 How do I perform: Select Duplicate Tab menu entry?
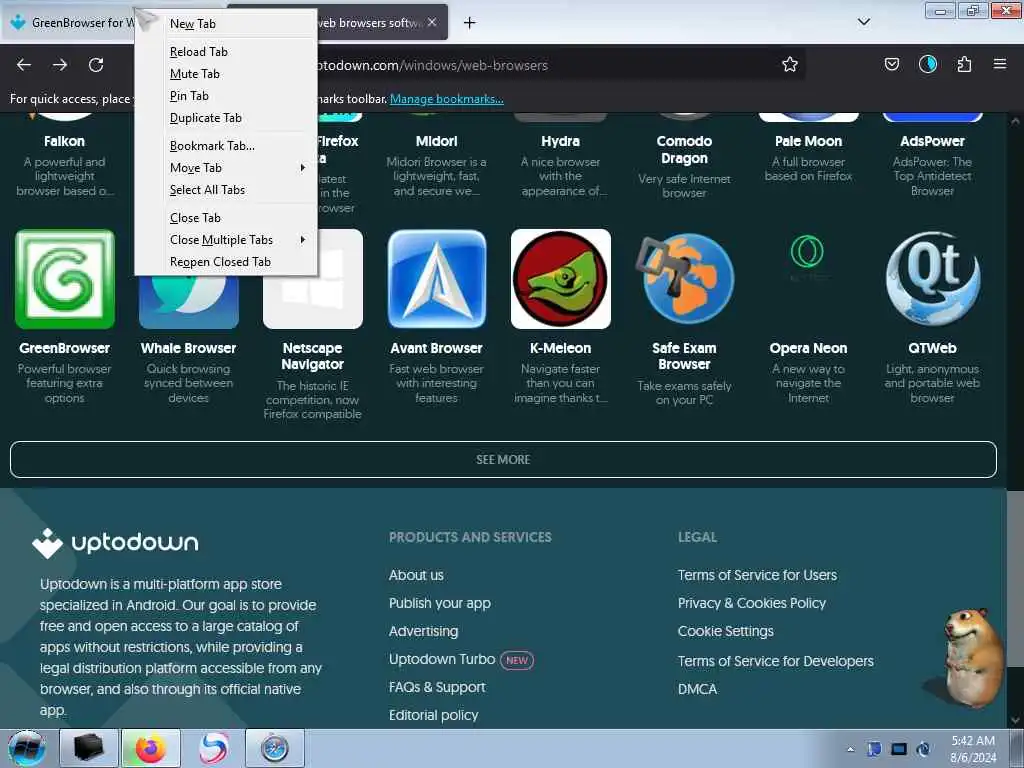click(226, 118)
